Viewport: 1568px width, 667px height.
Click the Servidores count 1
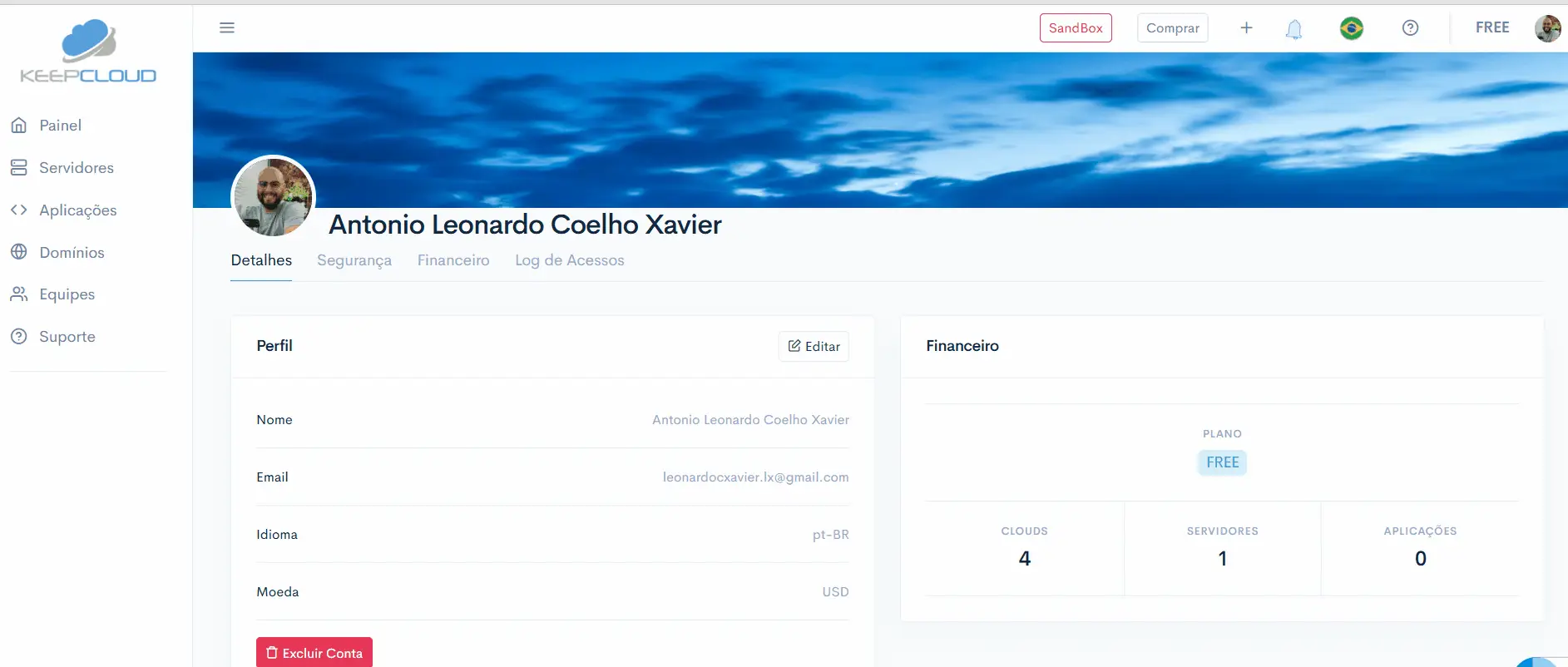1223,559
